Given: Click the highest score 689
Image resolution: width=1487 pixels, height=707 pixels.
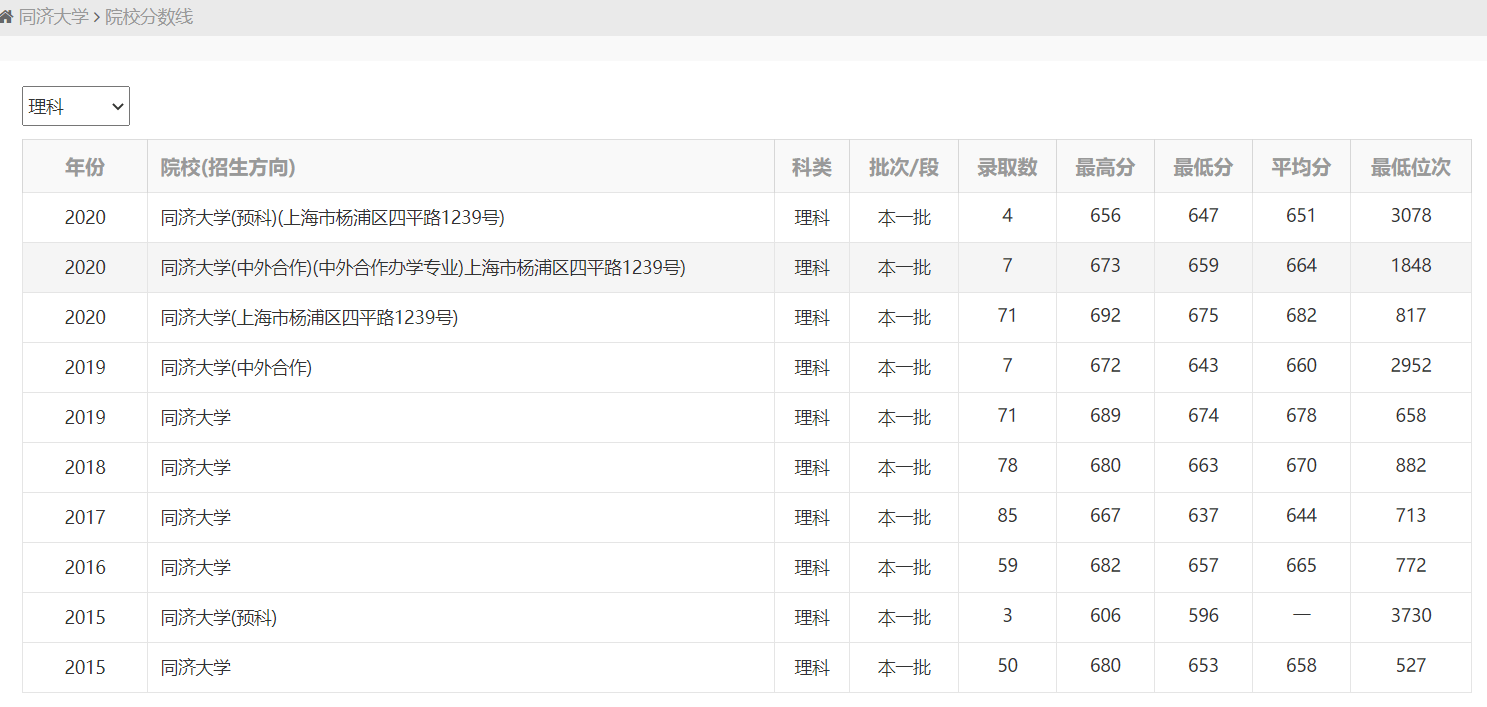Looking at the screenshot, I should (1105, 415).
